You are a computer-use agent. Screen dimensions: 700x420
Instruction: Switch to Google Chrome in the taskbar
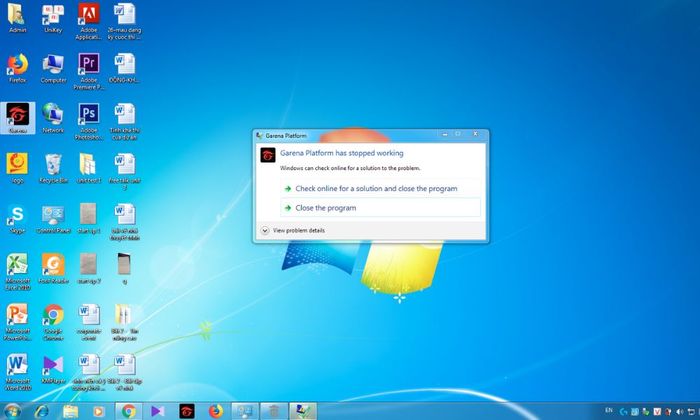(x=129, y=411)
